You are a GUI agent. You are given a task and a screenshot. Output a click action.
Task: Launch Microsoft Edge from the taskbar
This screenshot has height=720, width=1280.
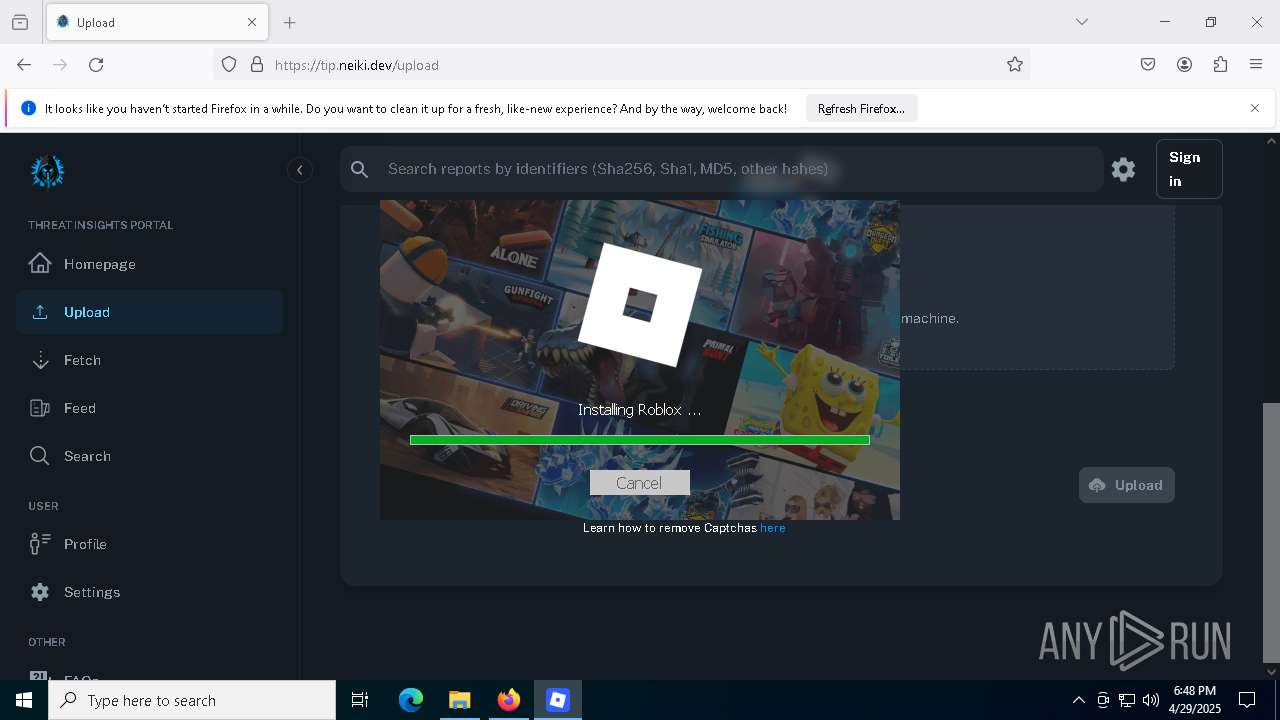411,700
